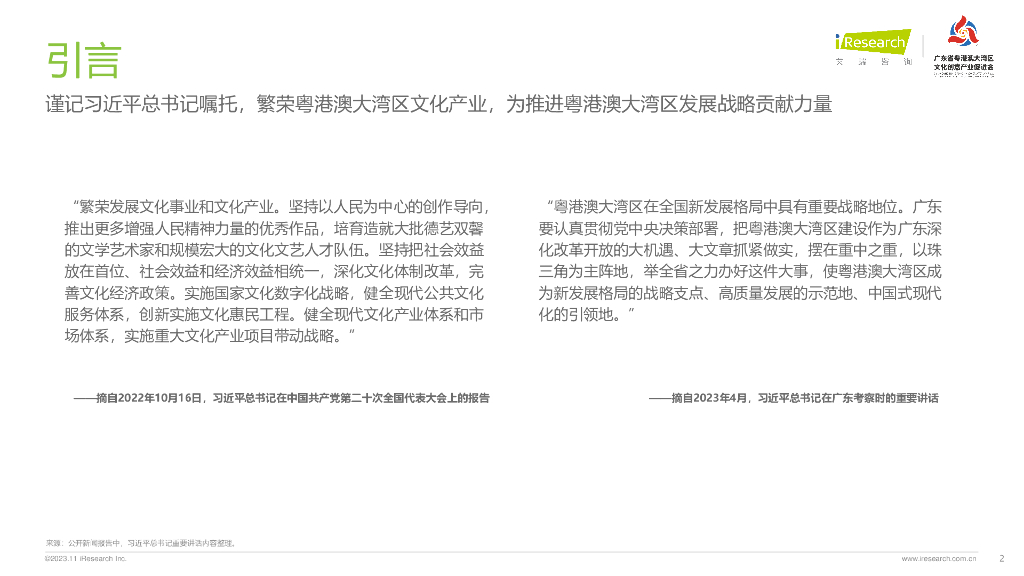Image resolution: width=1024 pixels, height=576 pixels.
Task: Click the phrase 为推进粤港澳大湾区发展战略贡献力量 in the subtitle
Action: click(669, 104)
